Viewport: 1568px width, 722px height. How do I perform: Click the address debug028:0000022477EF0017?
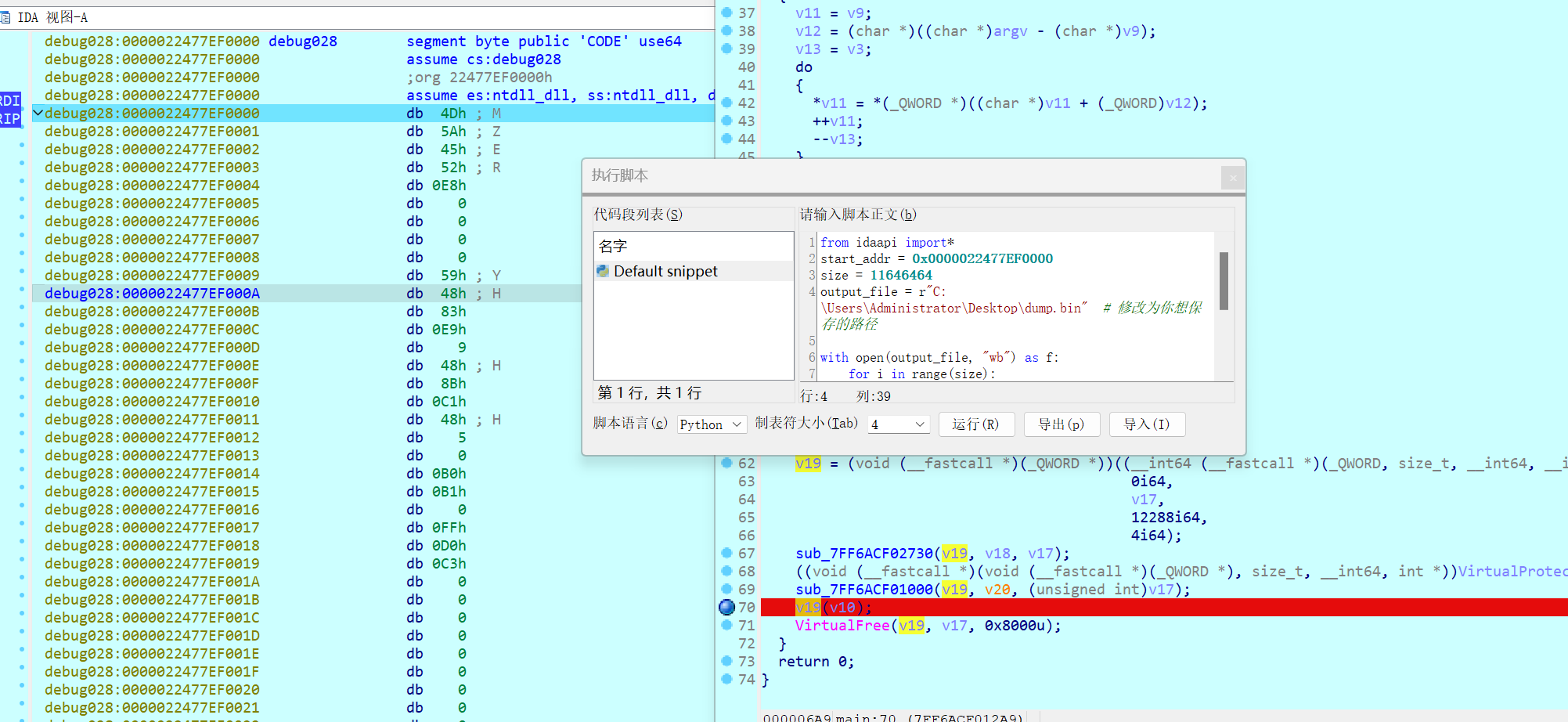[x=152, y=527]
